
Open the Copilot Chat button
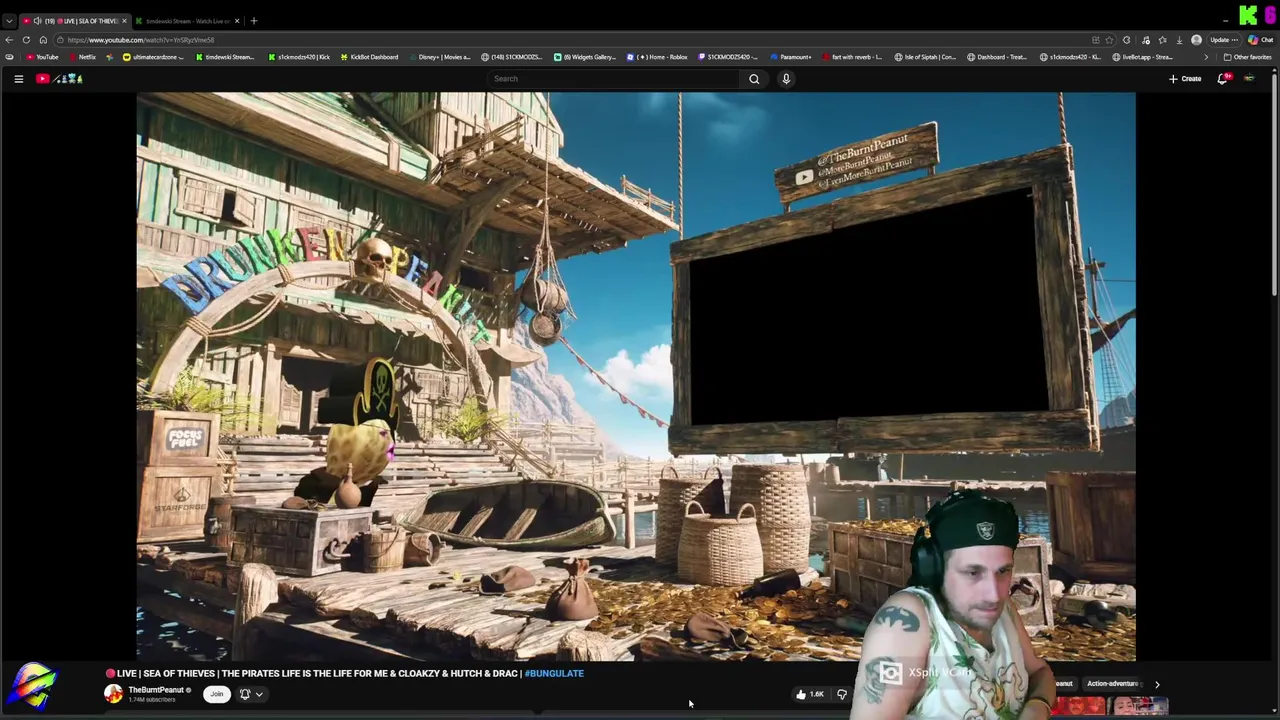(1261, 40)
